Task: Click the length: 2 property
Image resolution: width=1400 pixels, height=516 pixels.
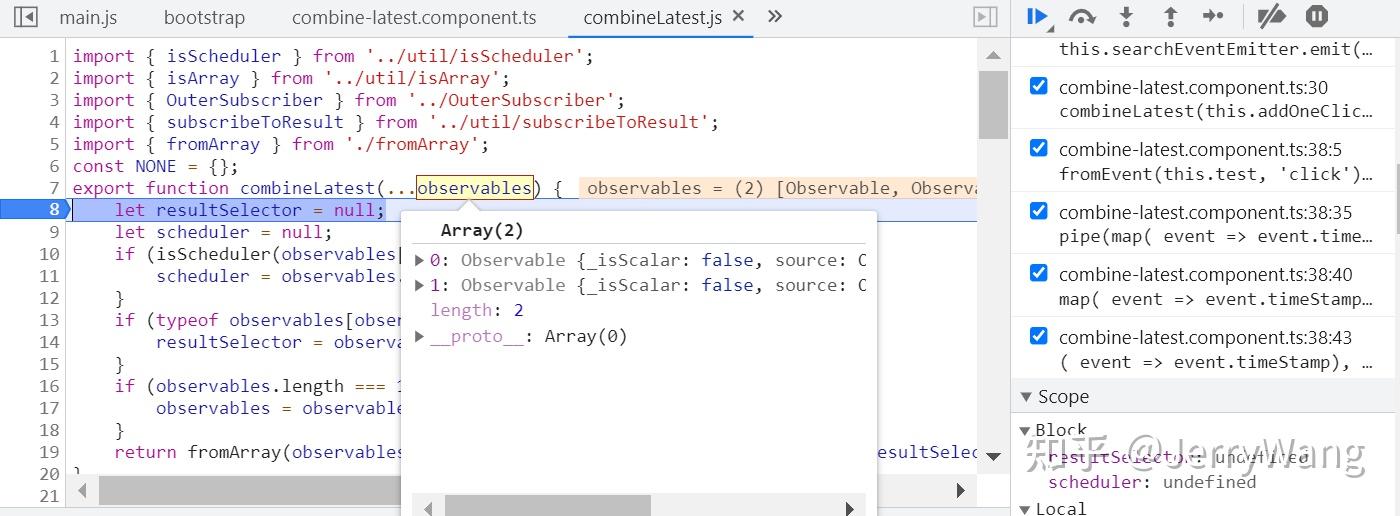Action: pos(477,310)
